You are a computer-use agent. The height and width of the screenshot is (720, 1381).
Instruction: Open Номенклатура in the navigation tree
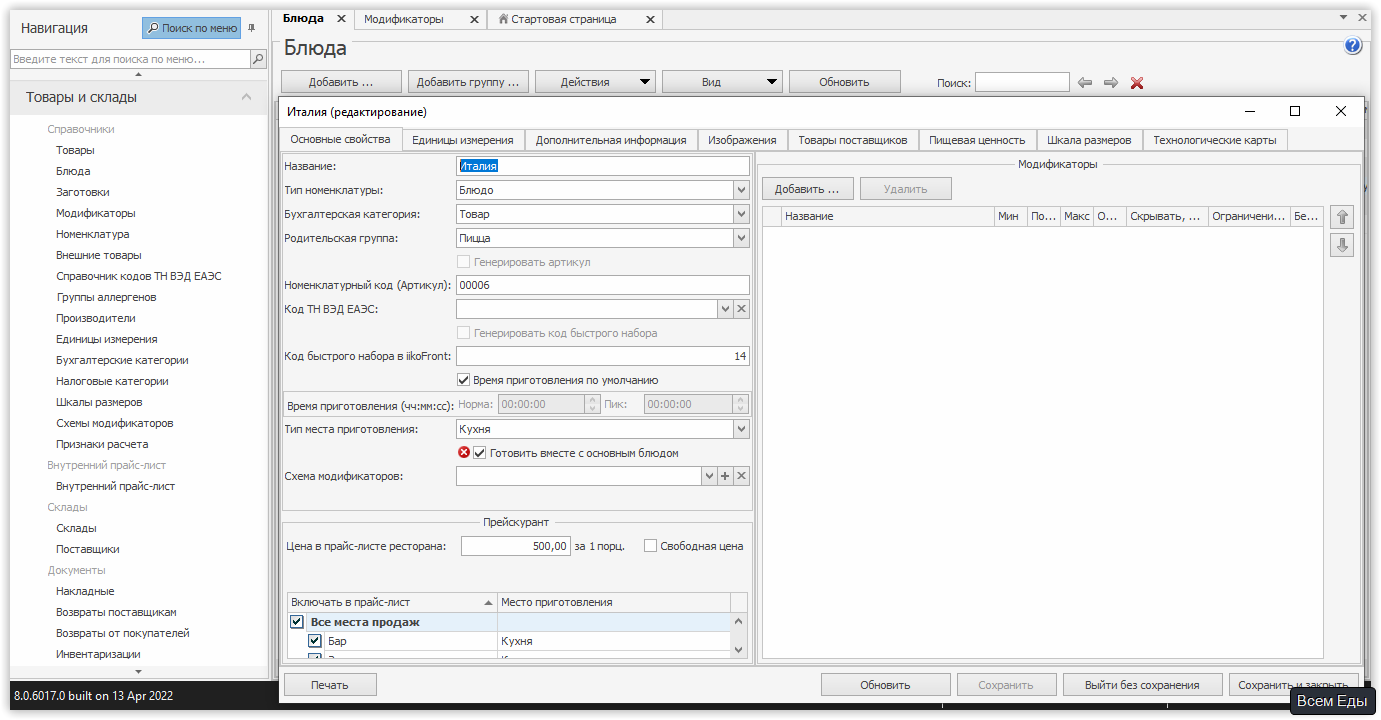pos(93,234)
